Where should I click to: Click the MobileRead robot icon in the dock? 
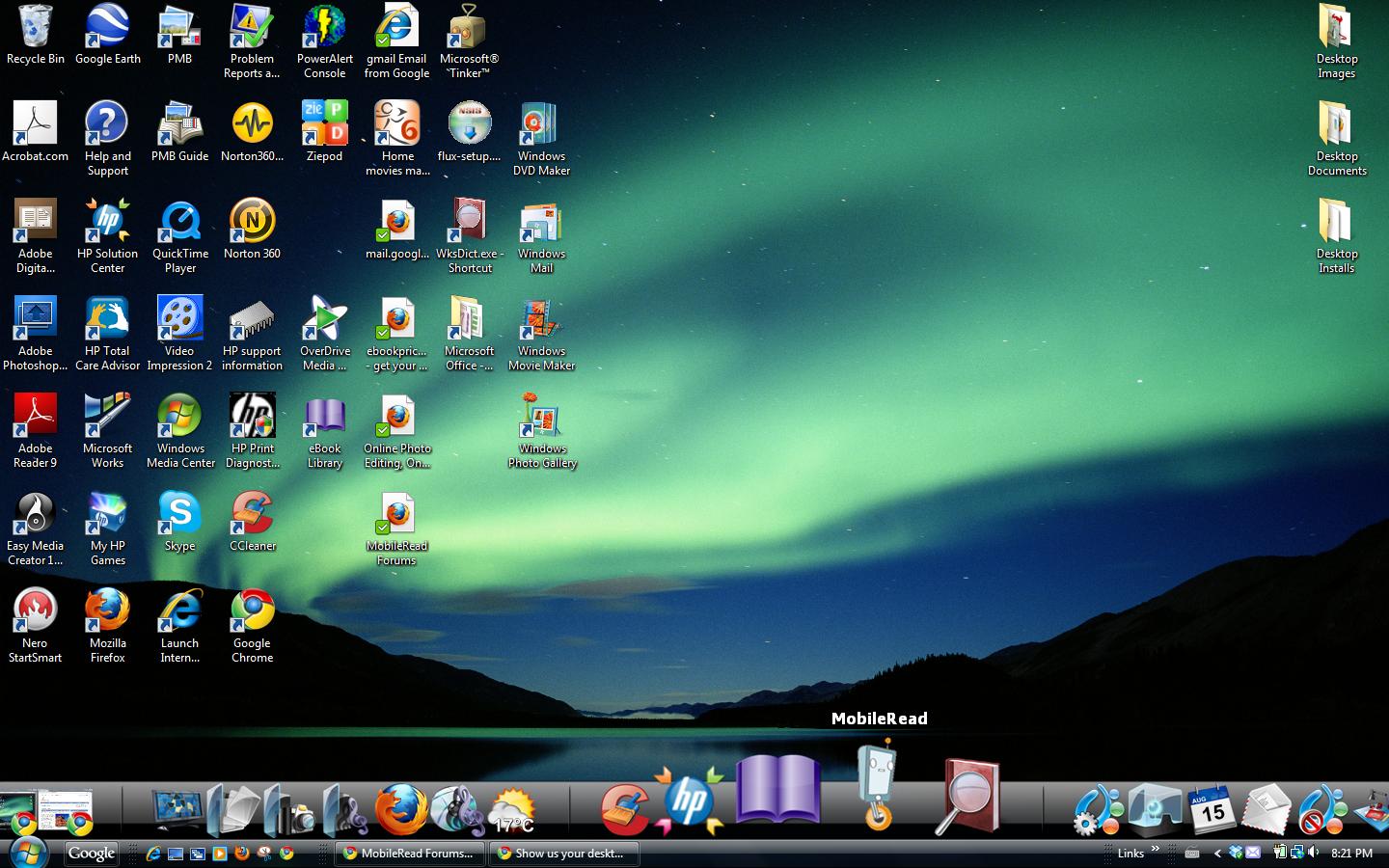878,784
